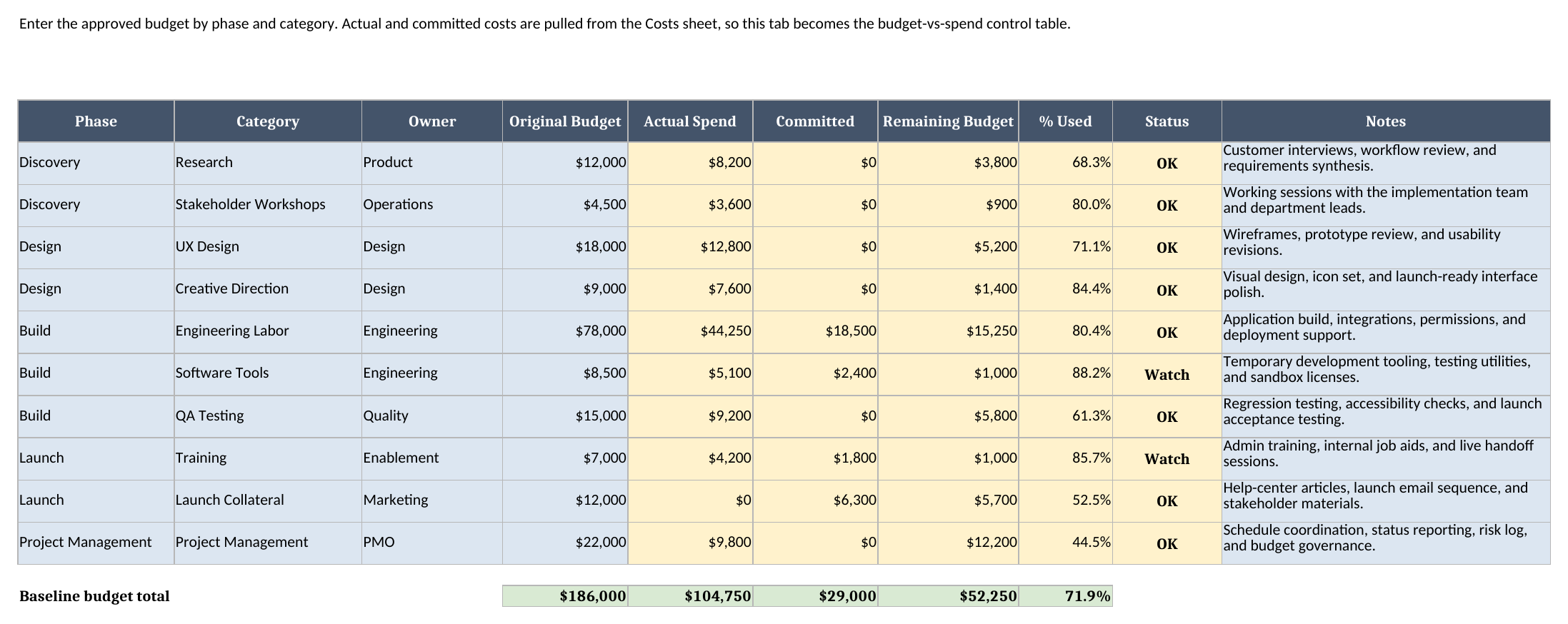Select the $1,800 committed cell
This screenshot has height=624, width=1568.
point(815,458)
